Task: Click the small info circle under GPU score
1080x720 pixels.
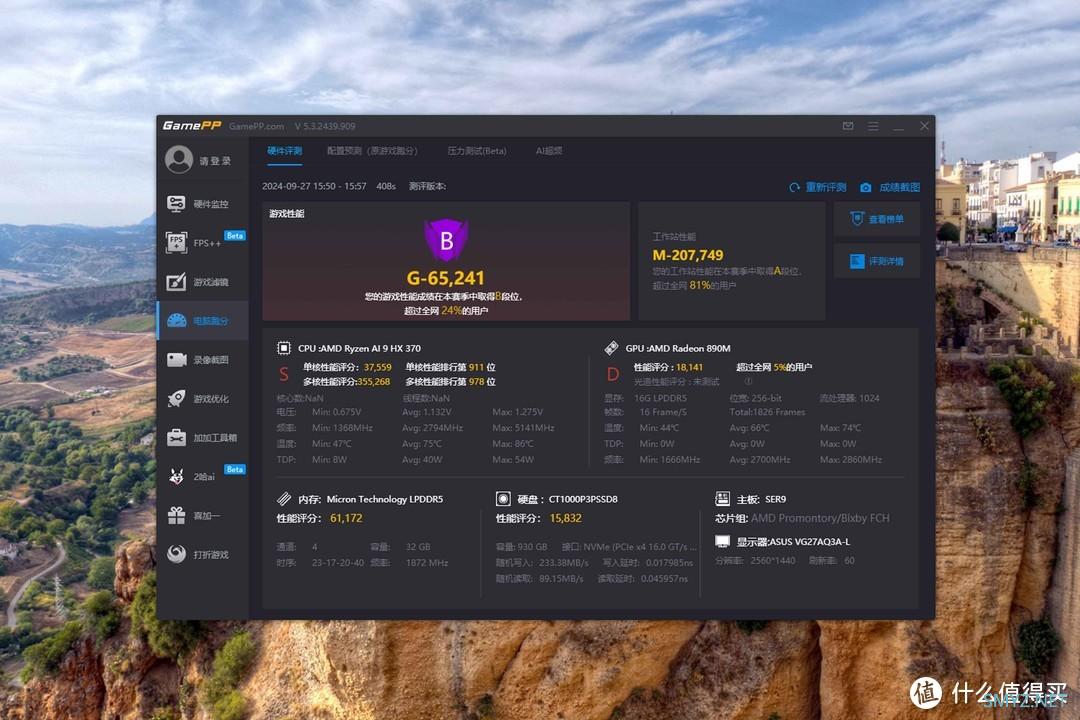Action: [748, 381]
